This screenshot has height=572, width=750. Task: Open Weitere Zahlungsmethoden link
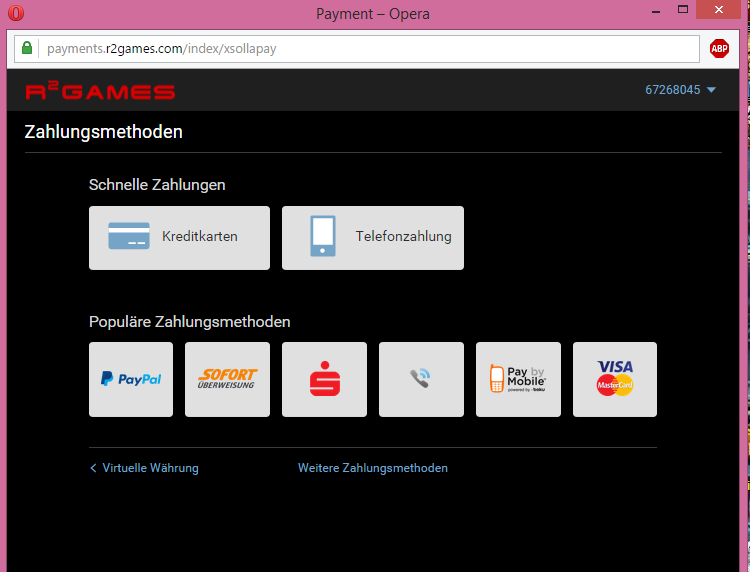click(x=372, y=468)
